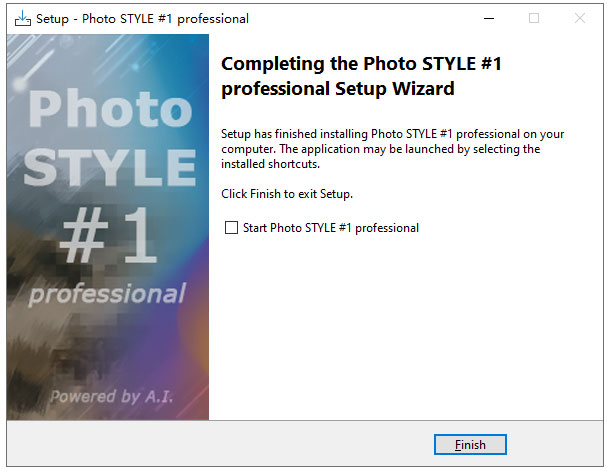The height and width of the screenshot is (471, 607).
Task: Close the Setup wizard with the X
Action: (x=580, y=18)
